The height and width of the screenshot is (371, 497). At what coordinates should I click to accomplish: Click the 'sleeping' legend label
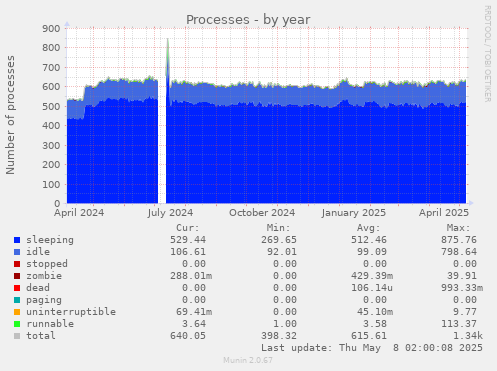coord(50,240)
